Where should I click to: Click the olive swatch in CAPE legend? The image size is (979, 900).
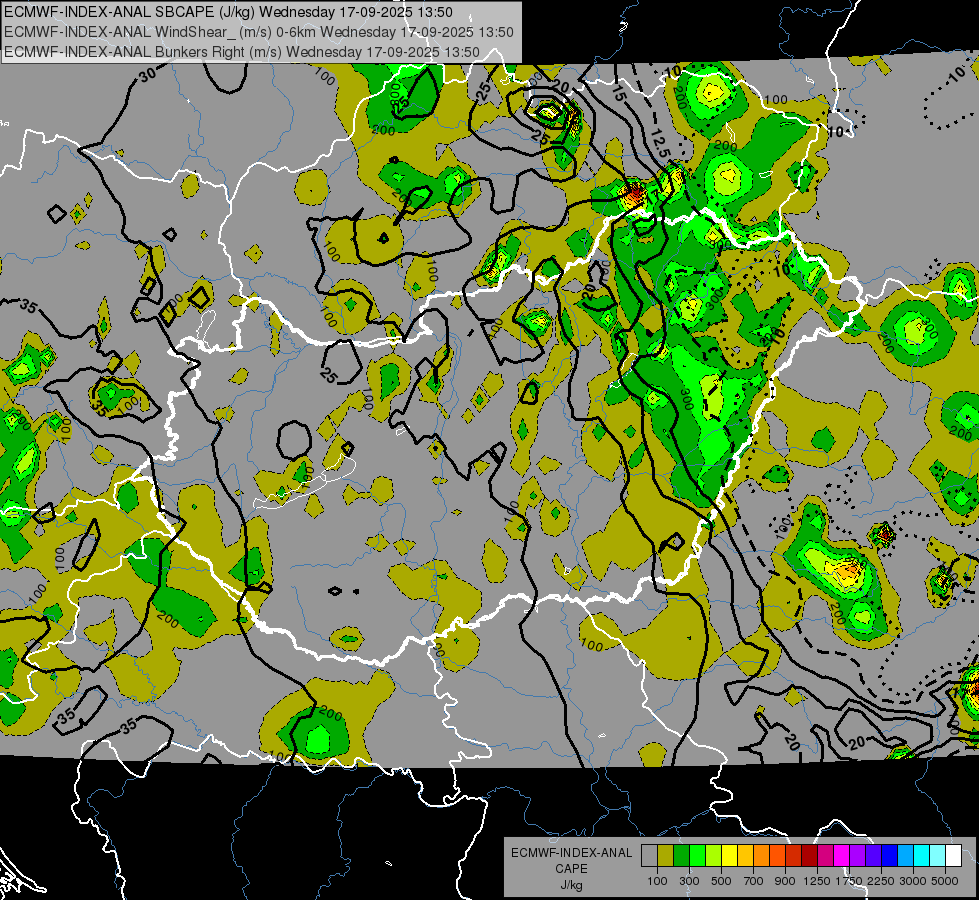click(665, 856)
